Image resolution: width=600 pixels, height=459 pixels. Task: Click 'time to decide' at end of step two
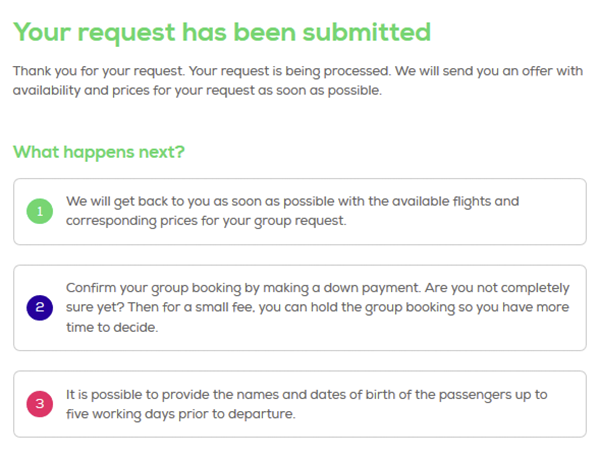[112, 327]
